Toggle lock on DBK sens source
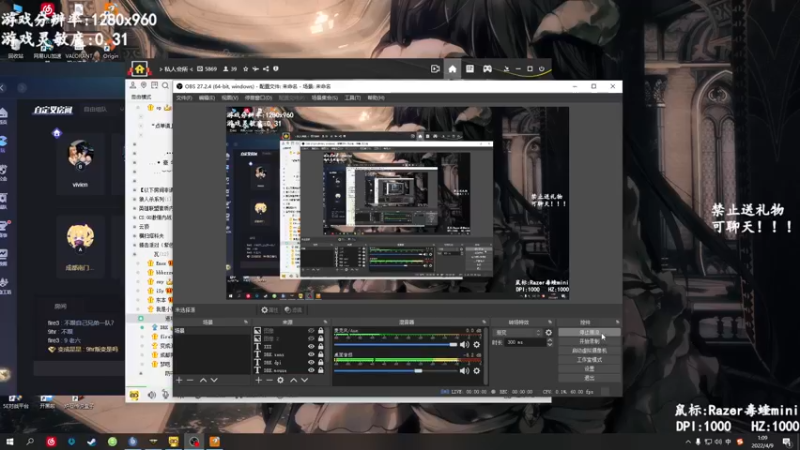 (321, 354)
